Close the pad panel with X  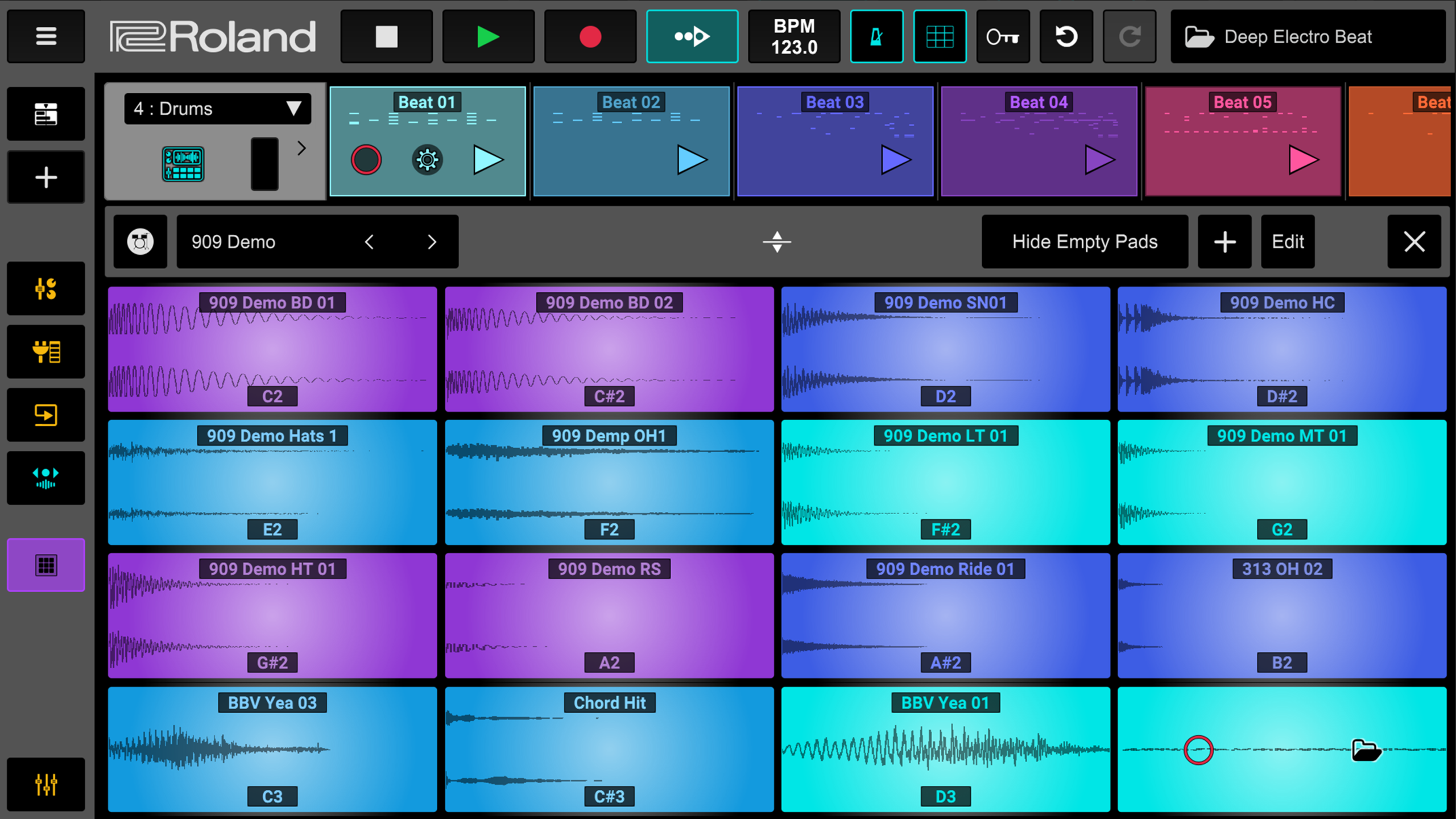pos(1414,242)
